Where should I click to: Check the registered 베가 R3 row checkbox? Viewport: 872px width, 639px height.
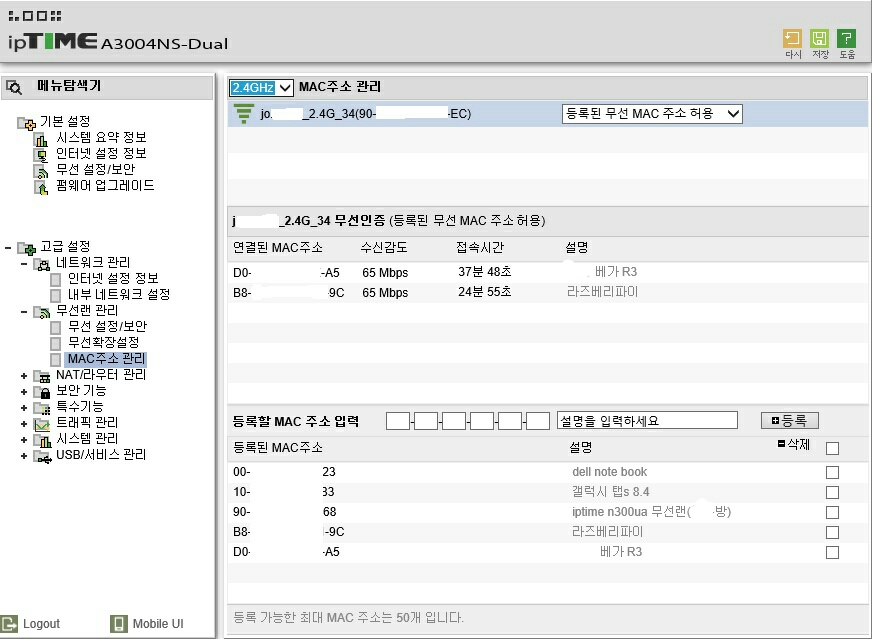coord(833,552)
